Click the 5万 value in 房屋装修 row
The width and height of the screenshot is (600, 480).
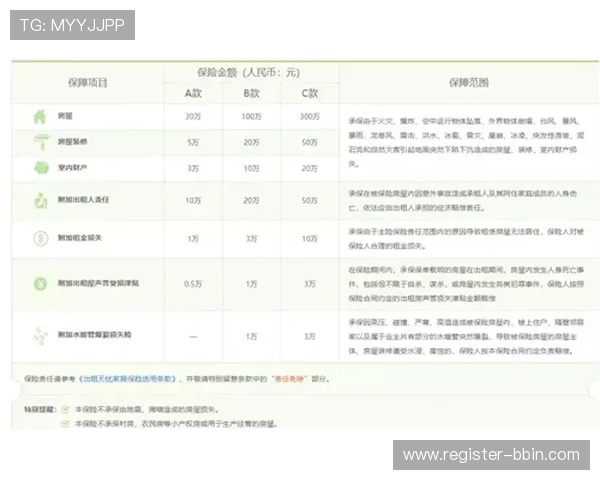click(193, 142)
